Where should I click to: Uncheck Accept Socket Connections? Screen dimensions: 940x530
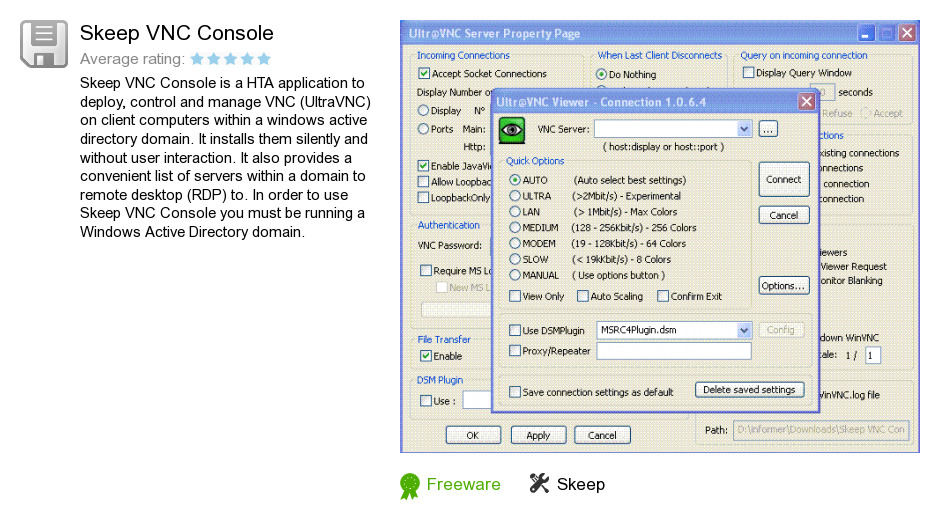click(x=424, y=74)
